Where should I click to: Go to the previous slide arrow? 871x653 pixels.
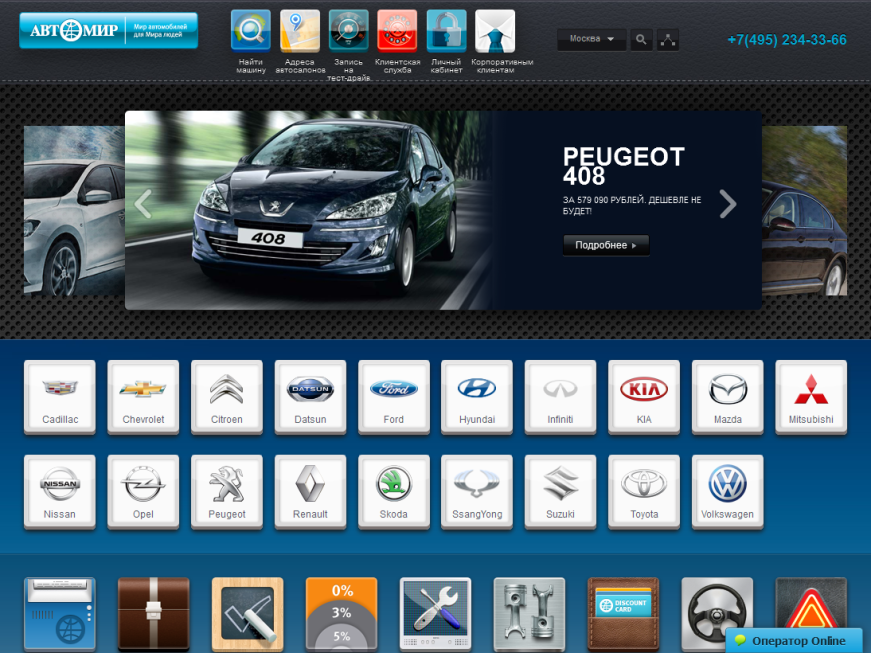(x=143, y=204)
